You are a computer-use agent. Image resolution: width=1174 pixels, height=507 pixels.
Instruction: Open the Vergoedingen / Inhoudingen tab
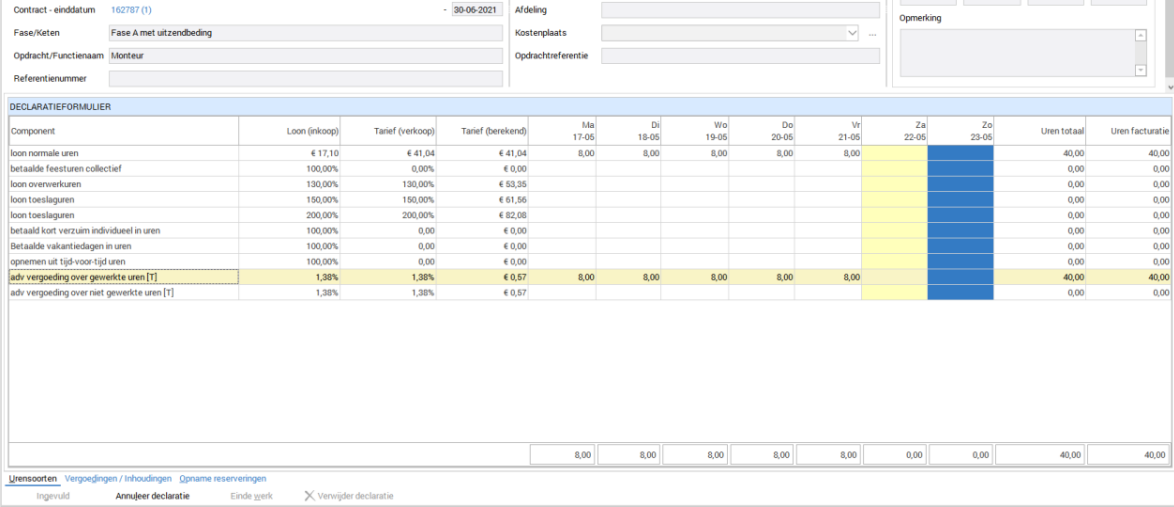pyautogui.click(x=118, y=478)
